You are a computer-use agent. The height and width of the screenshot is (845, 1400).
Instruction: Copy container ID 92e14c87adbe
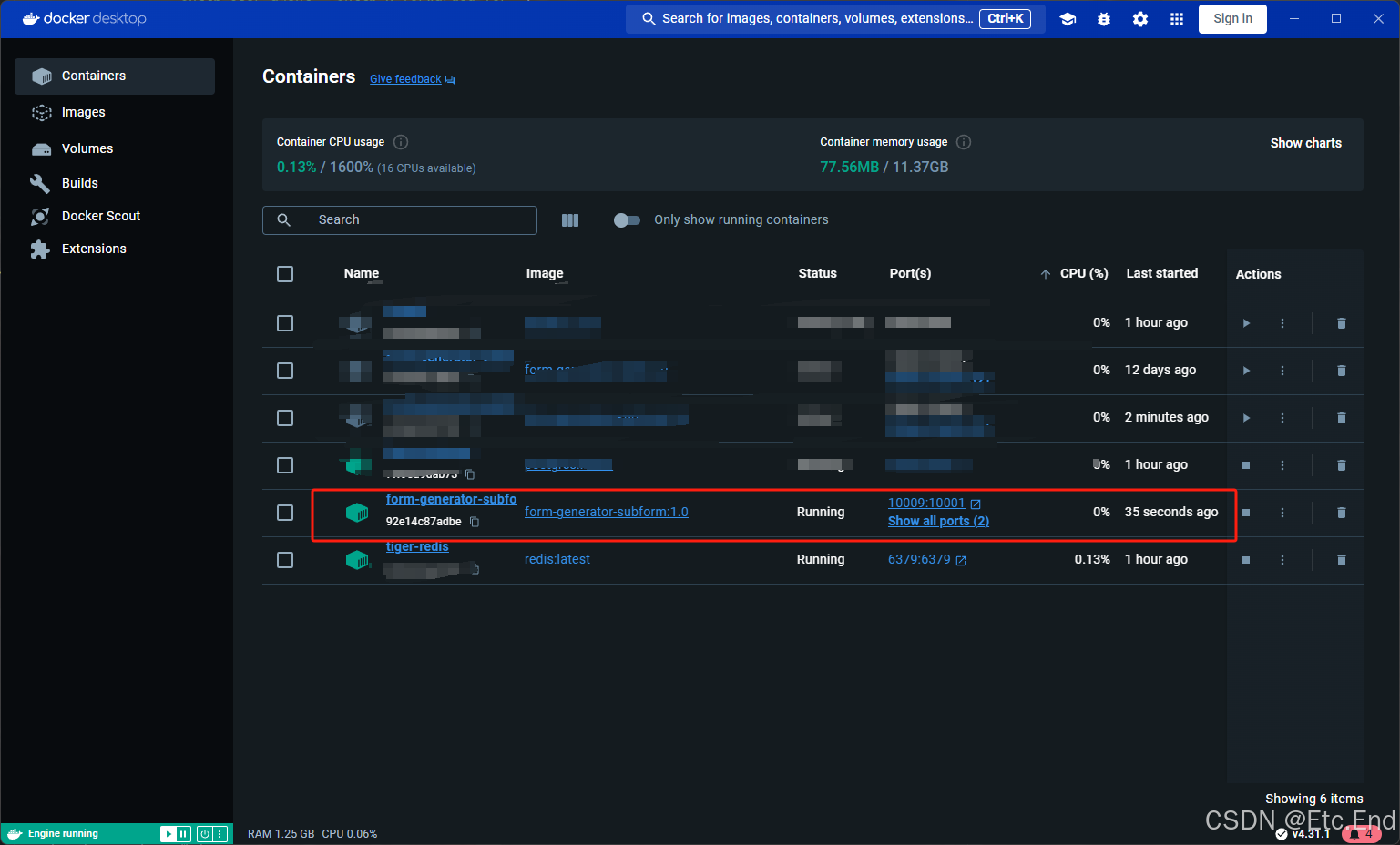475,522
